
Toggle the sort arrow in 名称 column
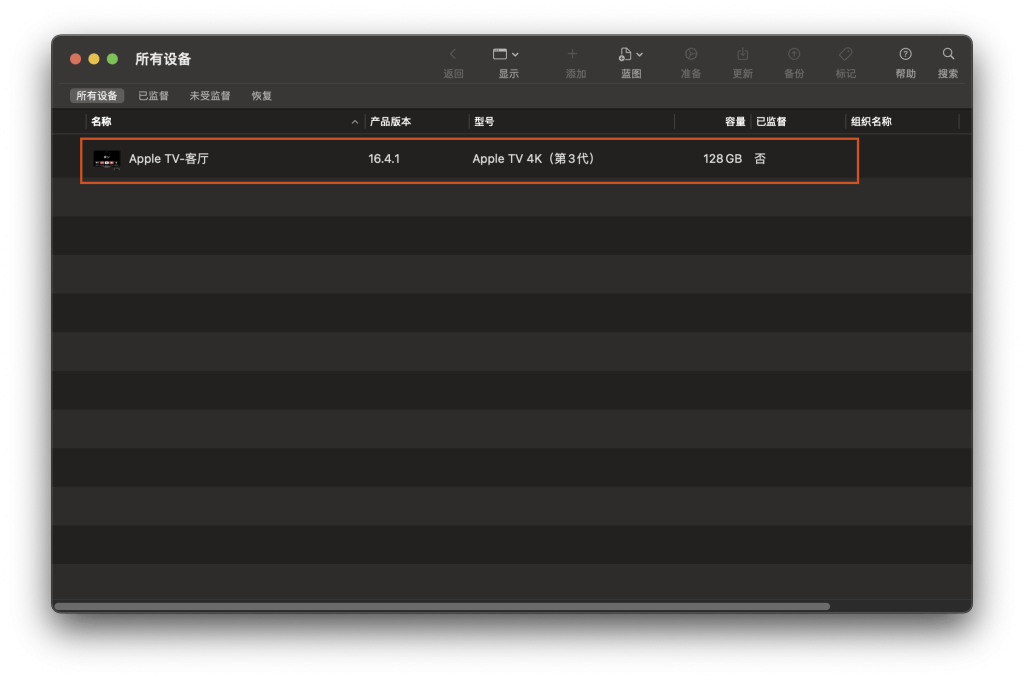click(x=355, y=122)
